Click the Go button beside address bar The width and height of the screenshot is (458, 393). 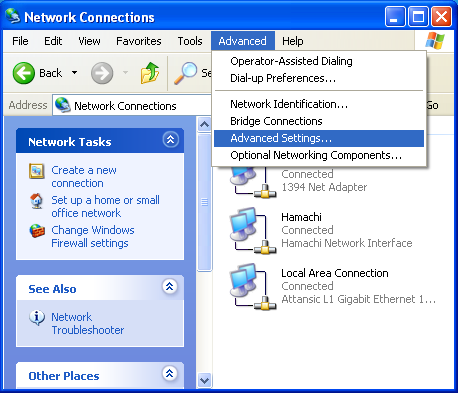[x=432, y=105]
